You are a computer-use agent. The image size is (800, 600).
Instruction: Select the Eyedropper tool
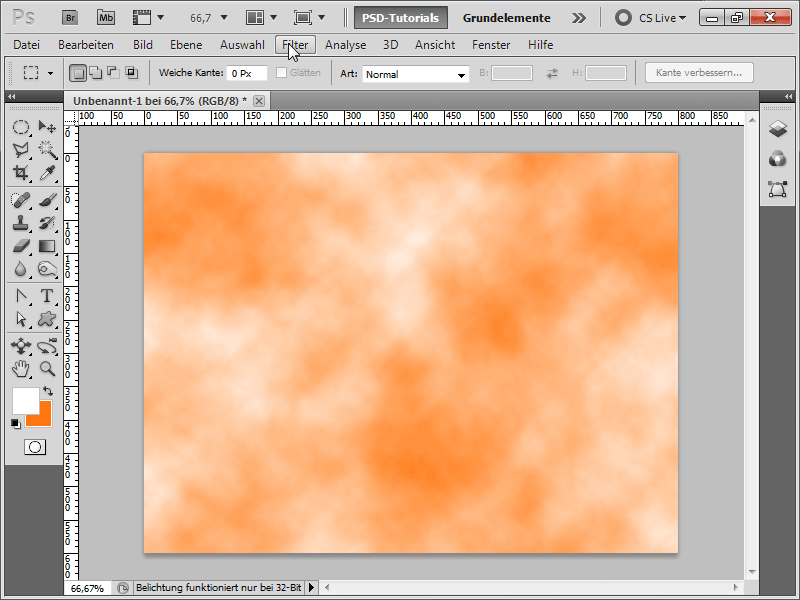tap(47, 173)
